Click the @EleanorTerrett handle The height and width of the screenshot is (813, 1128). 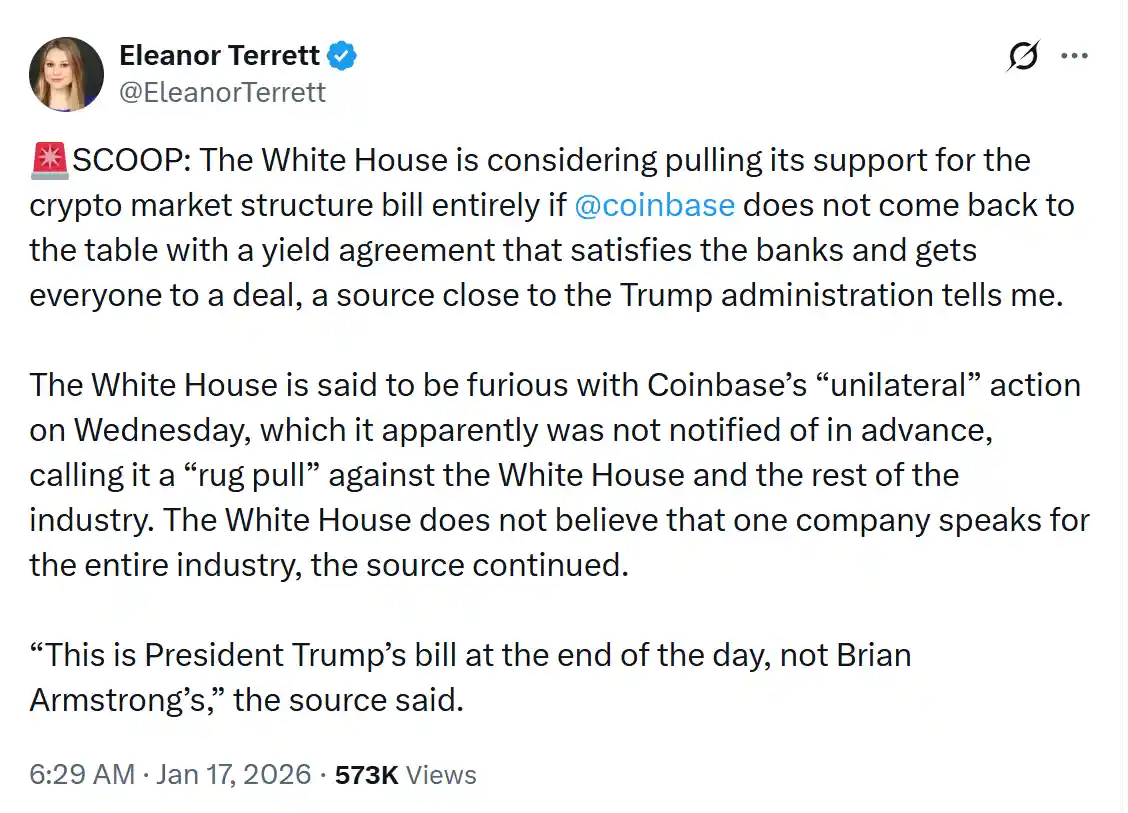222,92
